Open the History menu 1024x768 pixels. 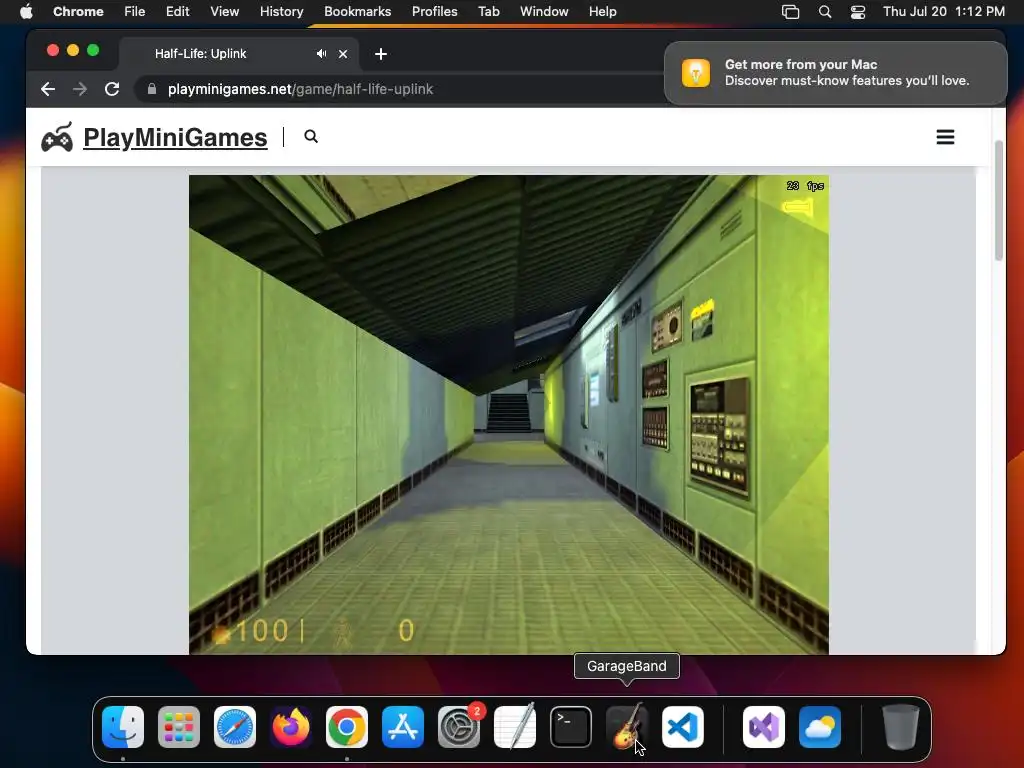pos(281,12)
